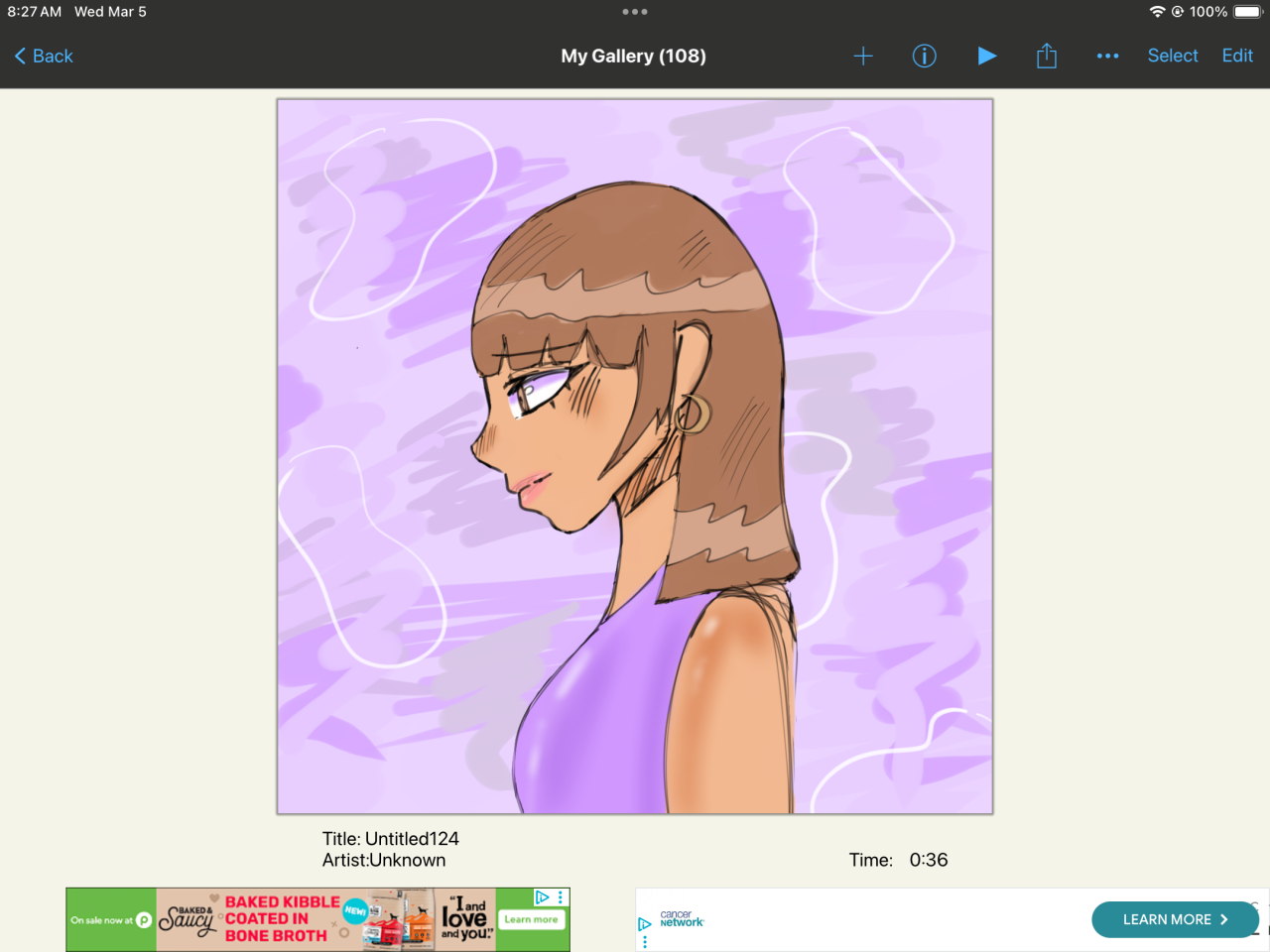Screen dimensions: 1270x952
Task: Open the Saucy ad's three-dot options
Action: (561, 897)
